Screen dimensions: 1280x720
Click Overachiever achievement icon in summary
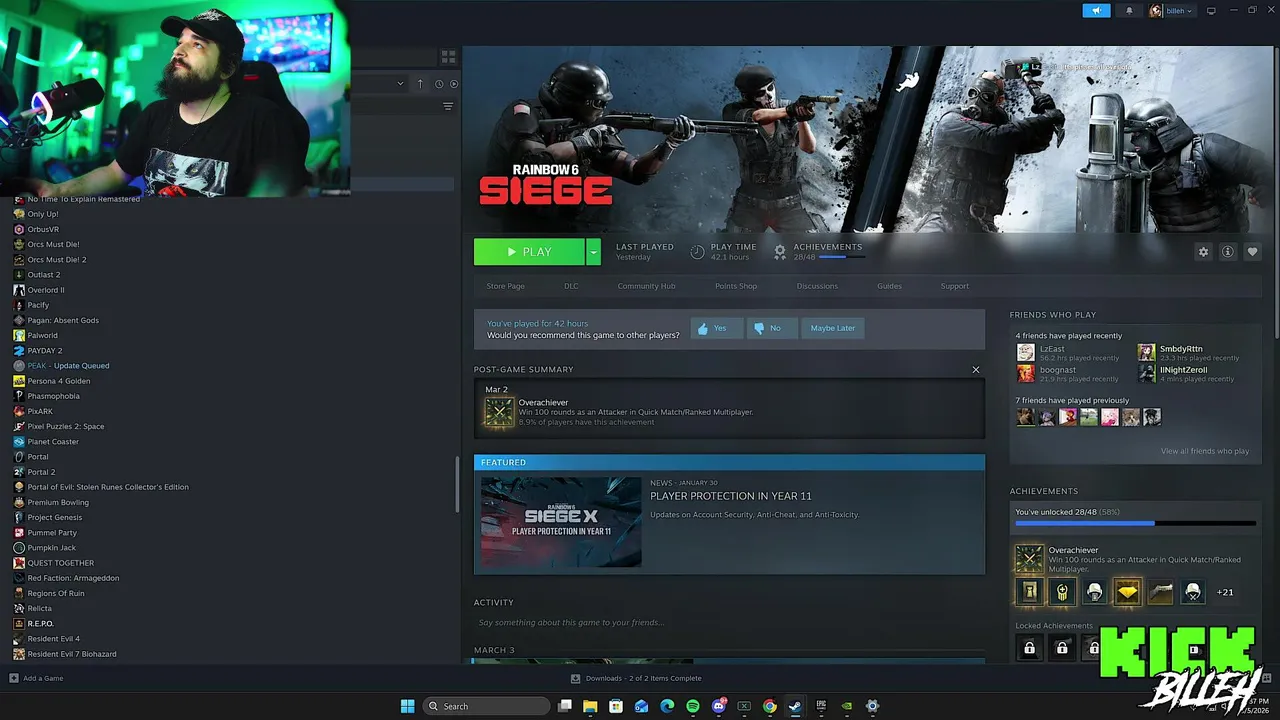pos(499,412)
